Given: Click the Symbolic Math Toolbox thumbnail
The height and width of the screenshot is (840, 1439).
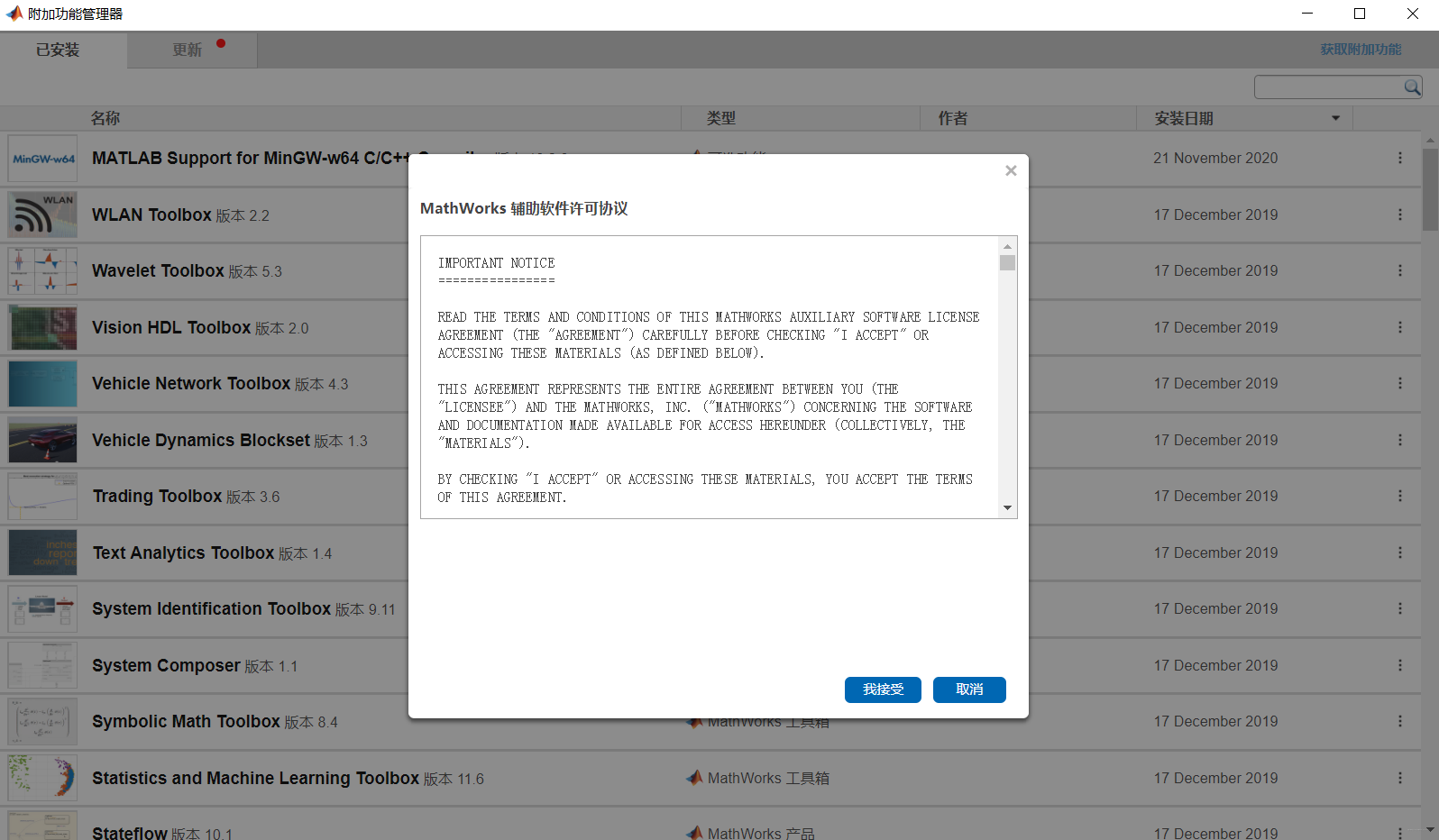Looking at the screenshot, I should [42, 722].
